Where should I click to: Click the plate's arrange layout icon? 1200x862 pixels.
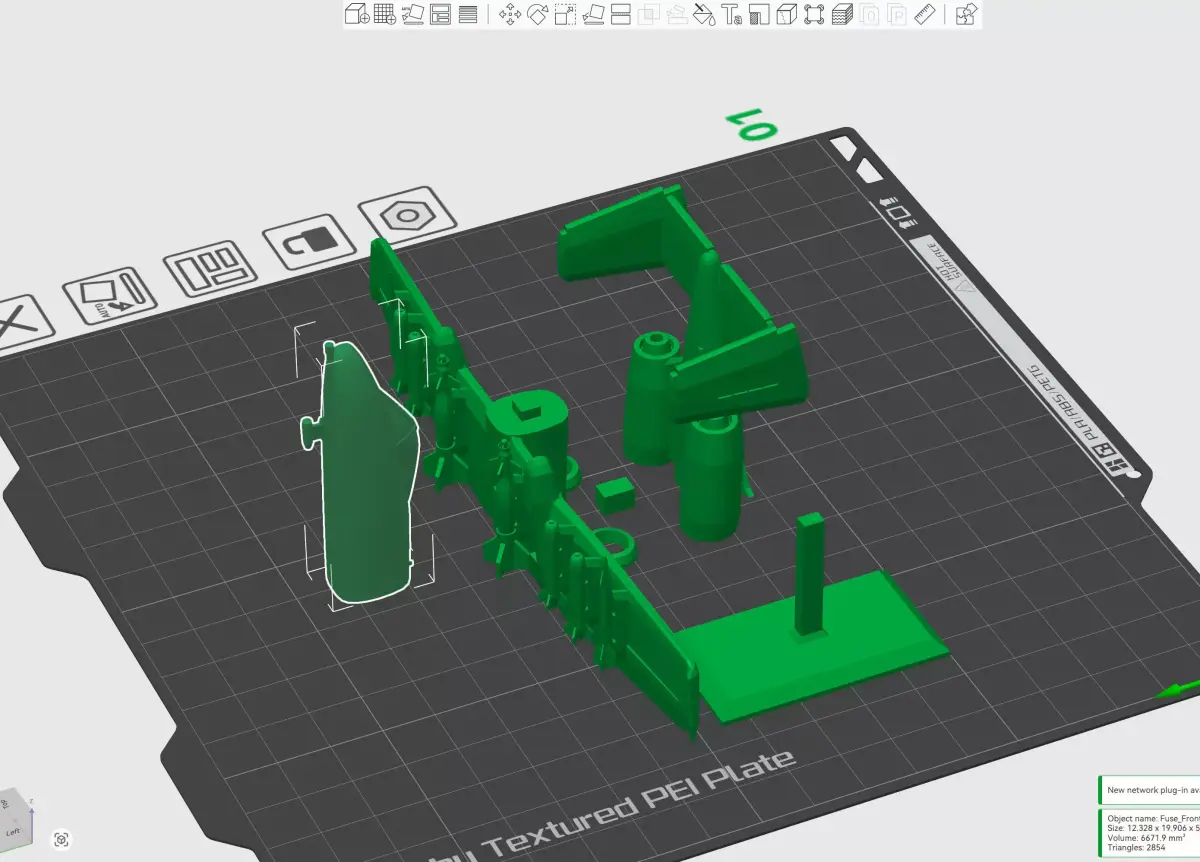211,269
